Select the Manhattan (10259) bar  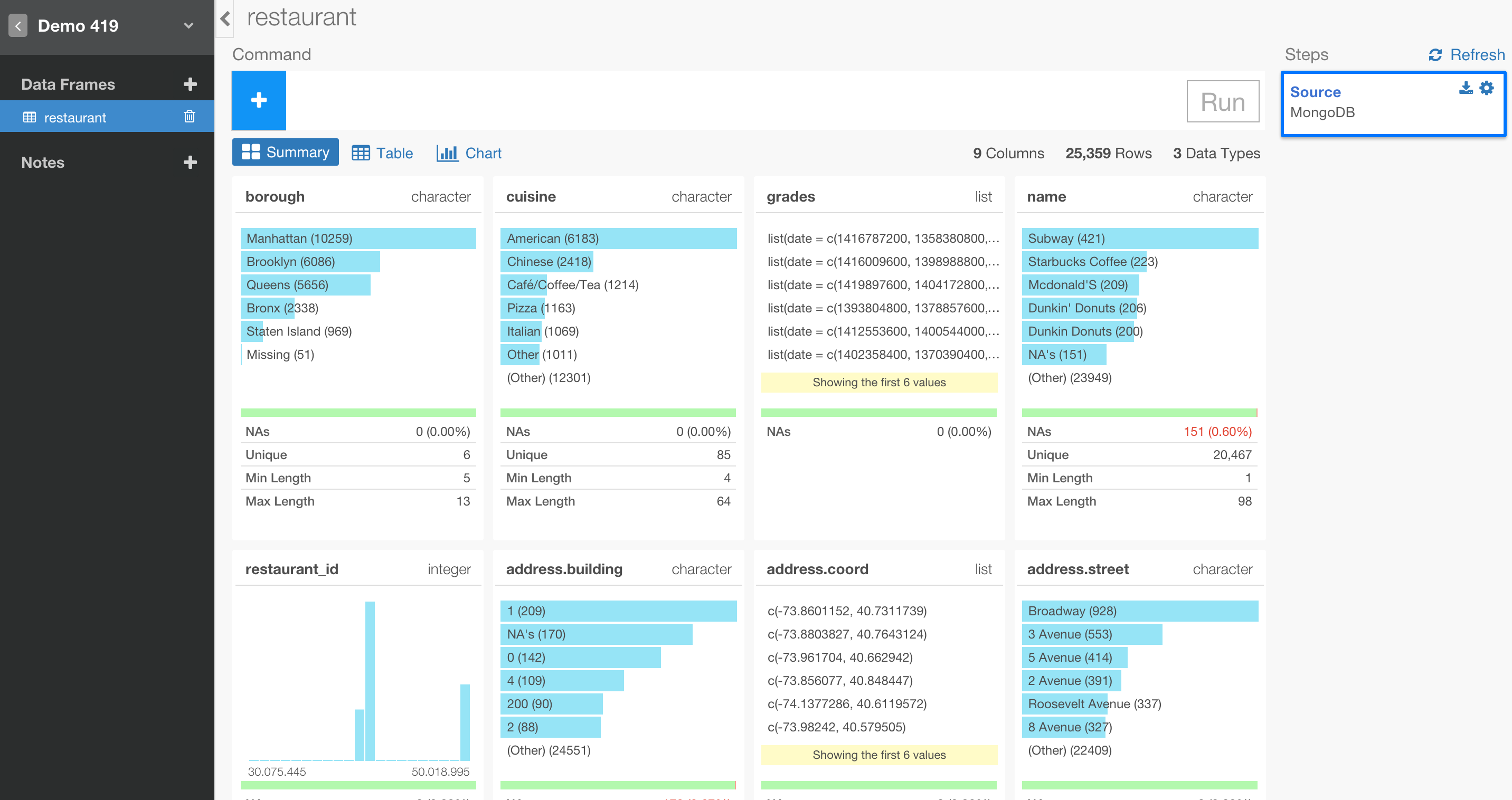(358, 238)
